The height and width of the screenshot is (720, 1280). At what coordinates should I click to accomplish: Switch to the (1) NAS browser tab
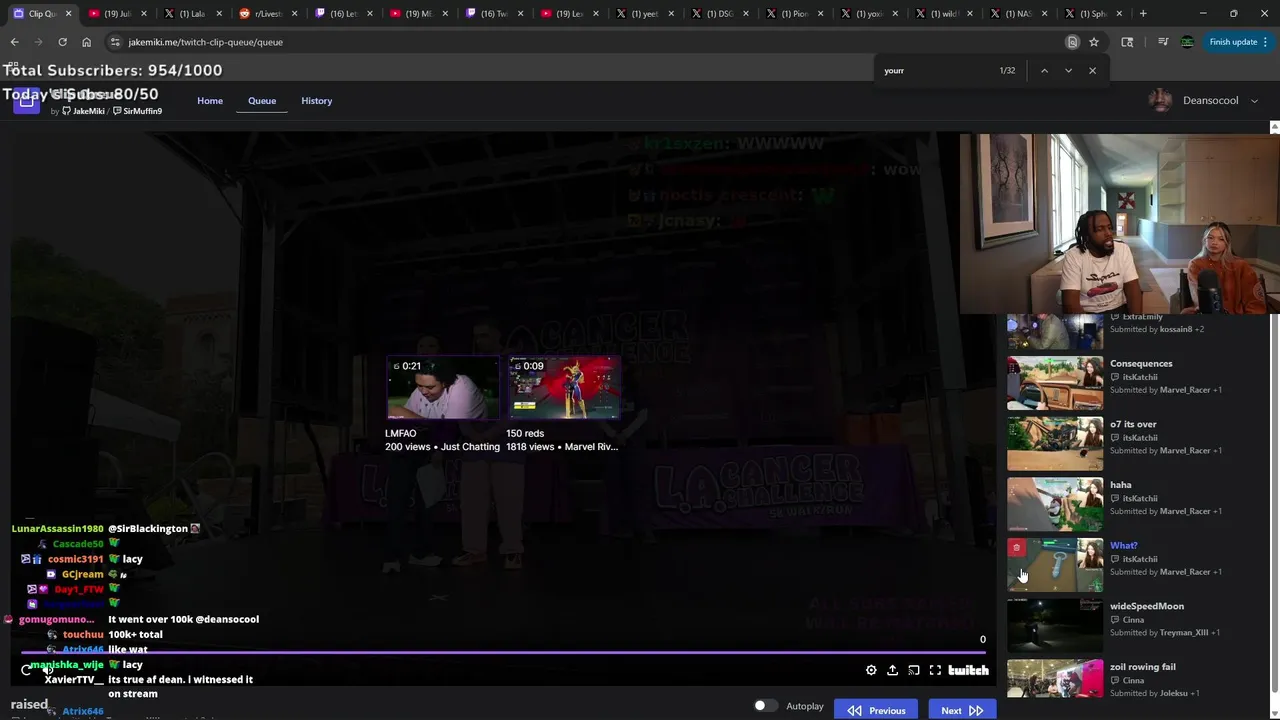pyautogui.click(x=1019, y=14)
